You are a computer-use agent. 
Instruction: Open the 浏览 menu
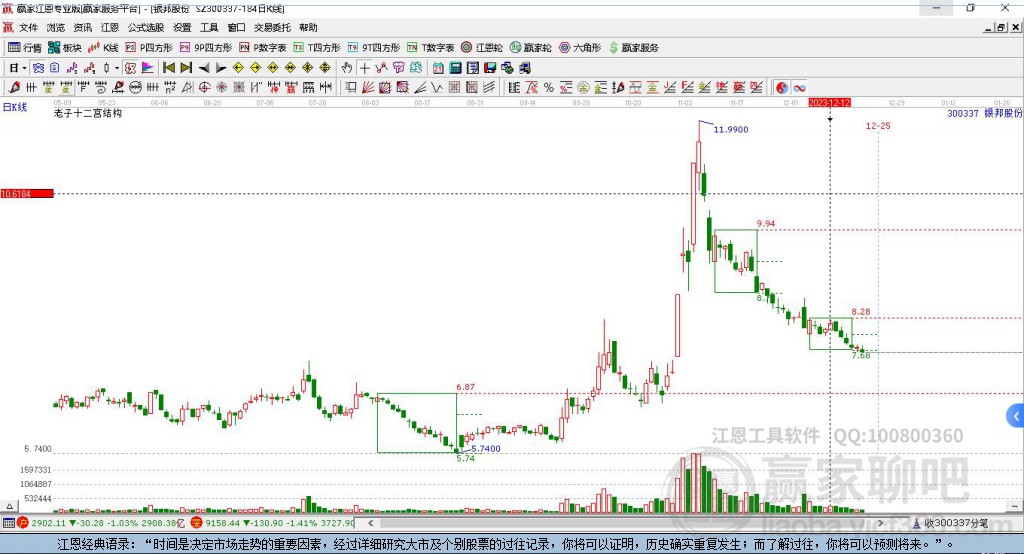pyautogui.click(x=56, y=27)
